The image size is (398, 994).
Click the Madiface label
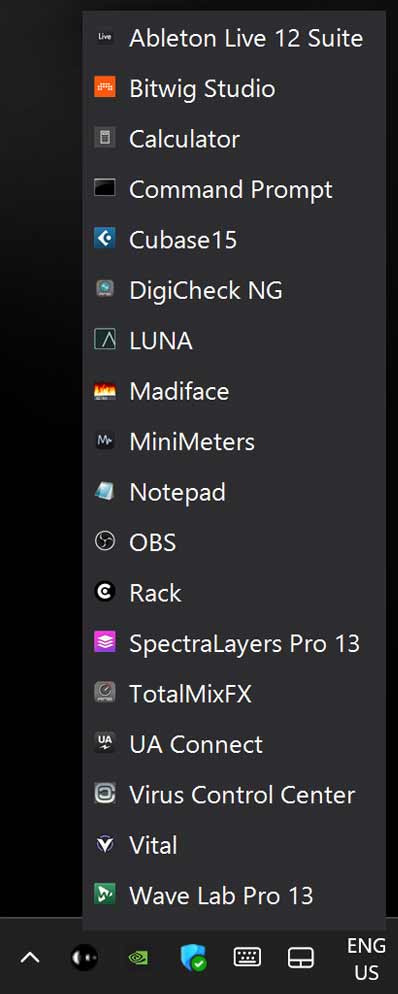179,390
